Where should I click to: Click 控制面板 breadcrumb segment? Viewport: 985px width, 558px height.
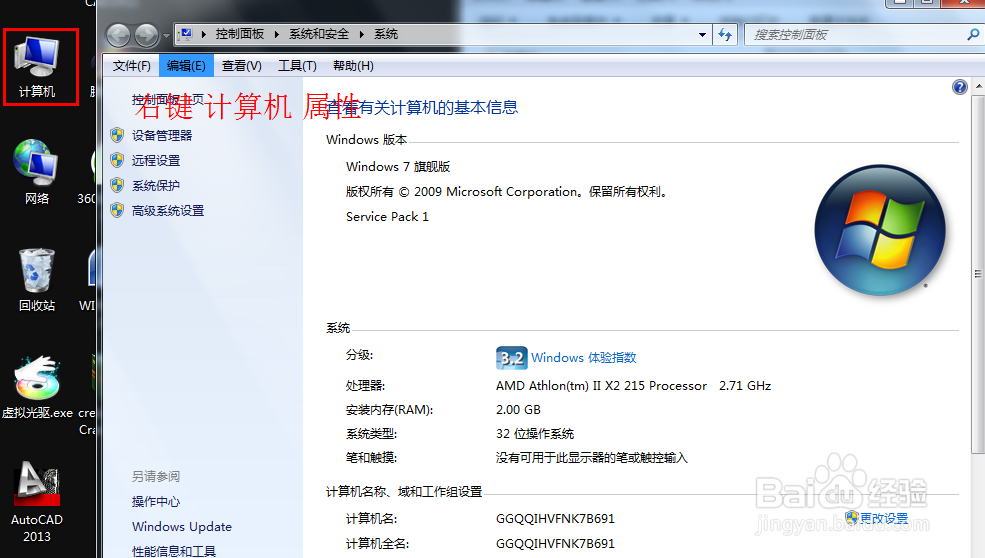(240, 34)
